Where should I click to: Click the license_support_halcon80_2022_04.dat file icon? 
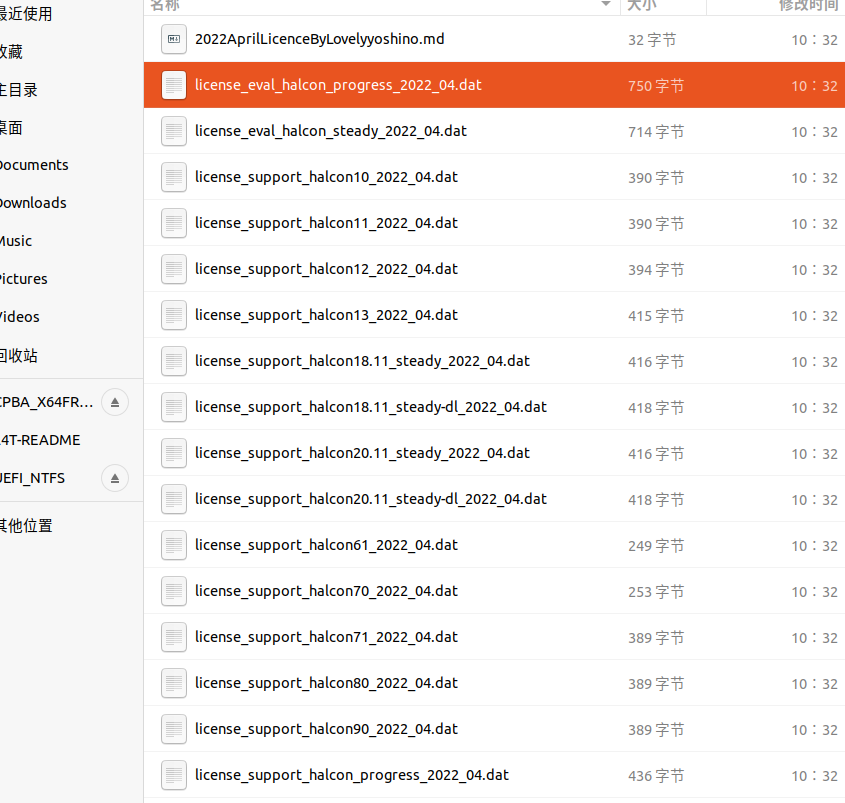(x=174, y=683)
